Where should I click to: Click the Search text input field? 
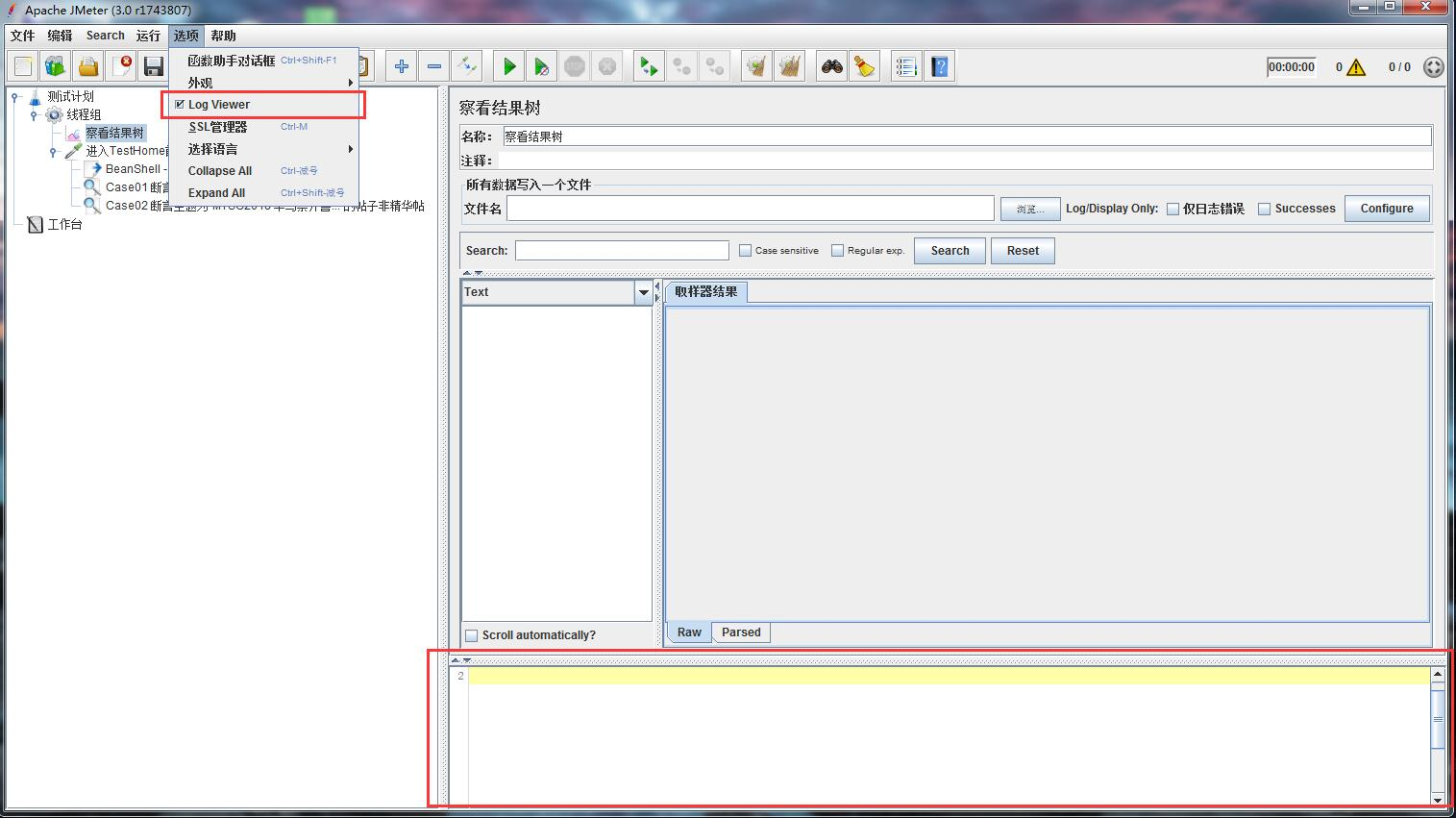(x=622, y=251)
